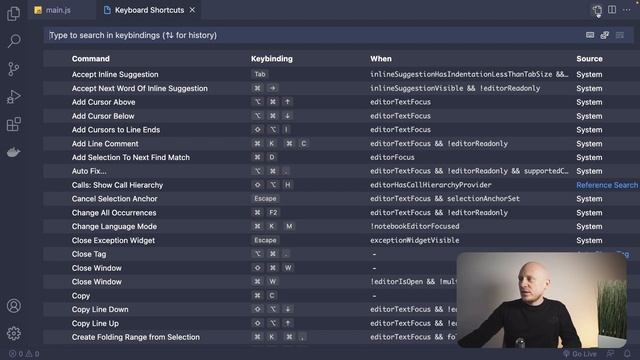Click Open Keyboard Shortcuts JSON icon
Image resolution: width=640 pixels, height=360 pixels.
pos(597,10)
